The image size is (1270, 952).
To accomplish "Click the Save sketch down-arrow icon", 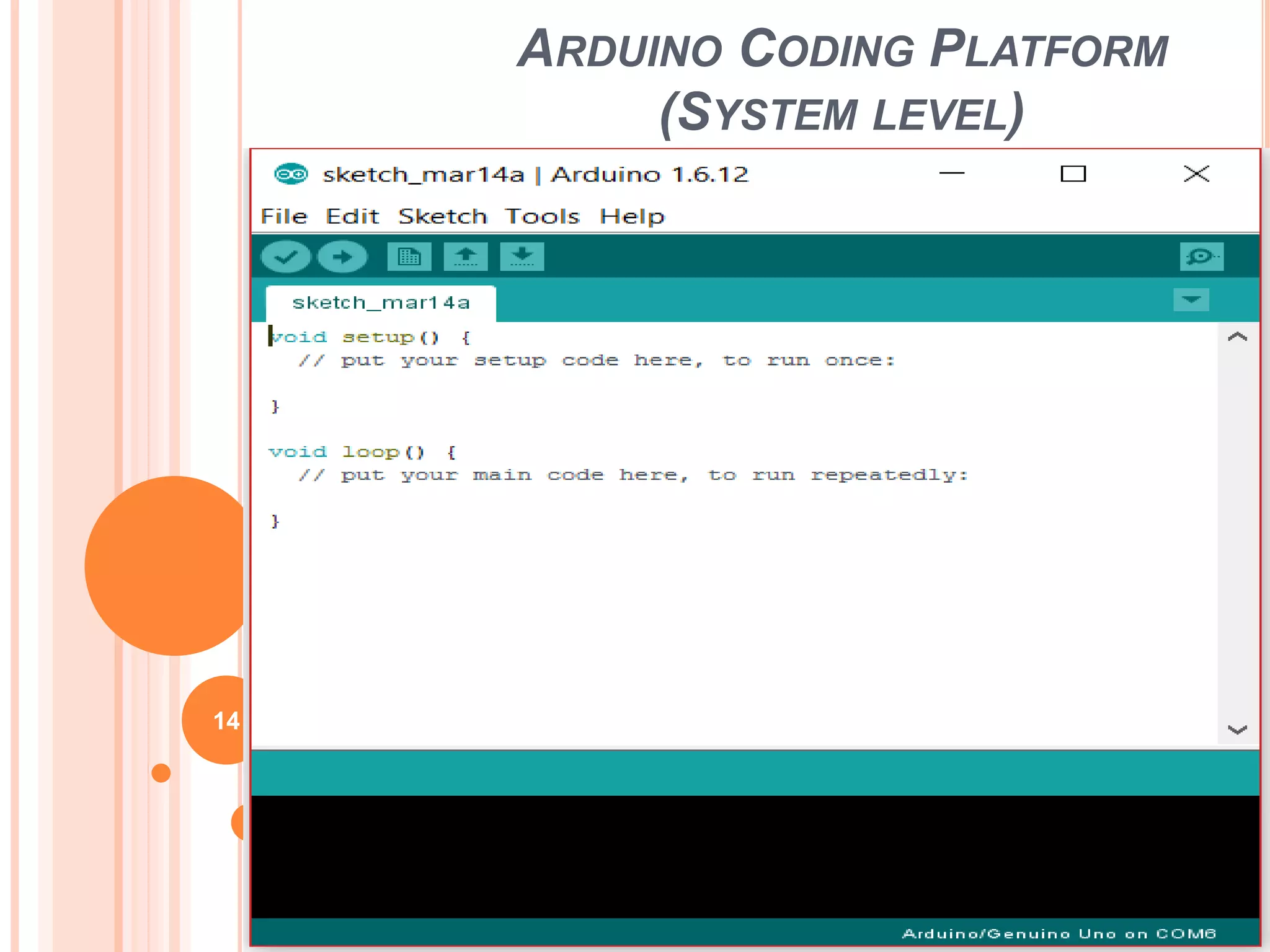I will pyautogui.click(x=522, y=257).
